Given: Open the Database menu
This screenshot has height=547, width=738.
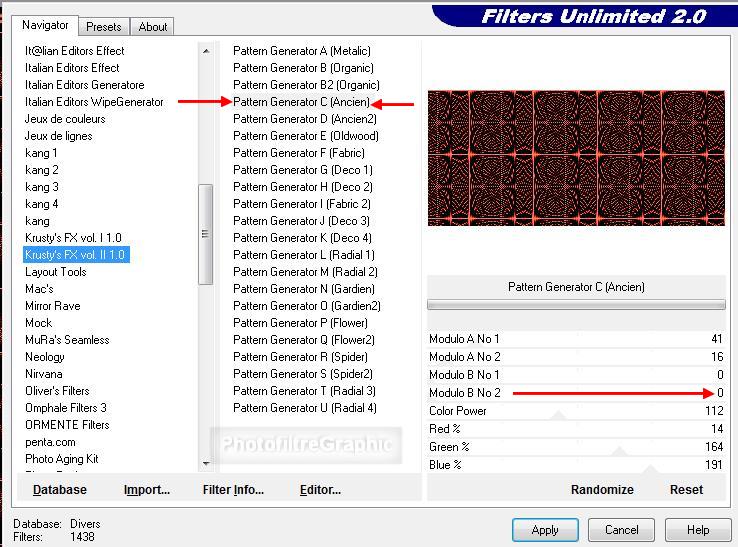Looking at the screenshot, I should point(60,490).
